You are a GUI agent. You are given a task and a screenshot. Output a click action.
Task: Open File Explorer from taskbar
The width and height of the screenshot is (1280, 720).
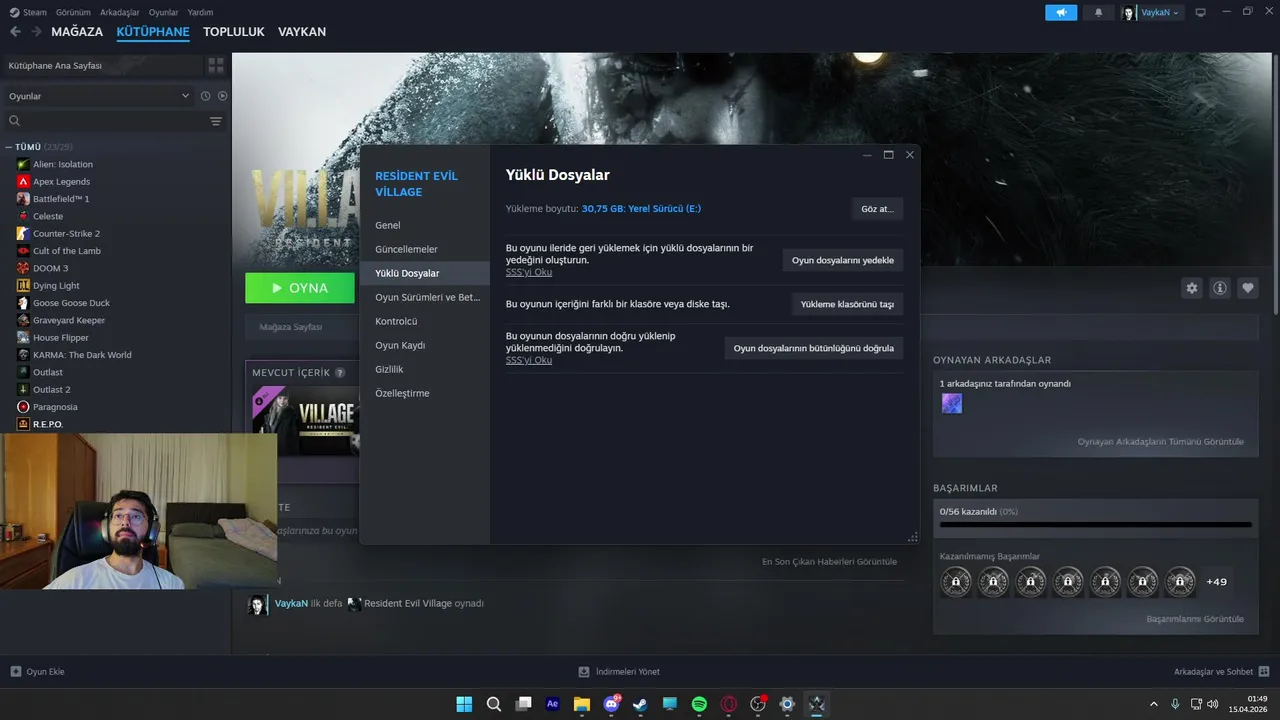[582, 704]
